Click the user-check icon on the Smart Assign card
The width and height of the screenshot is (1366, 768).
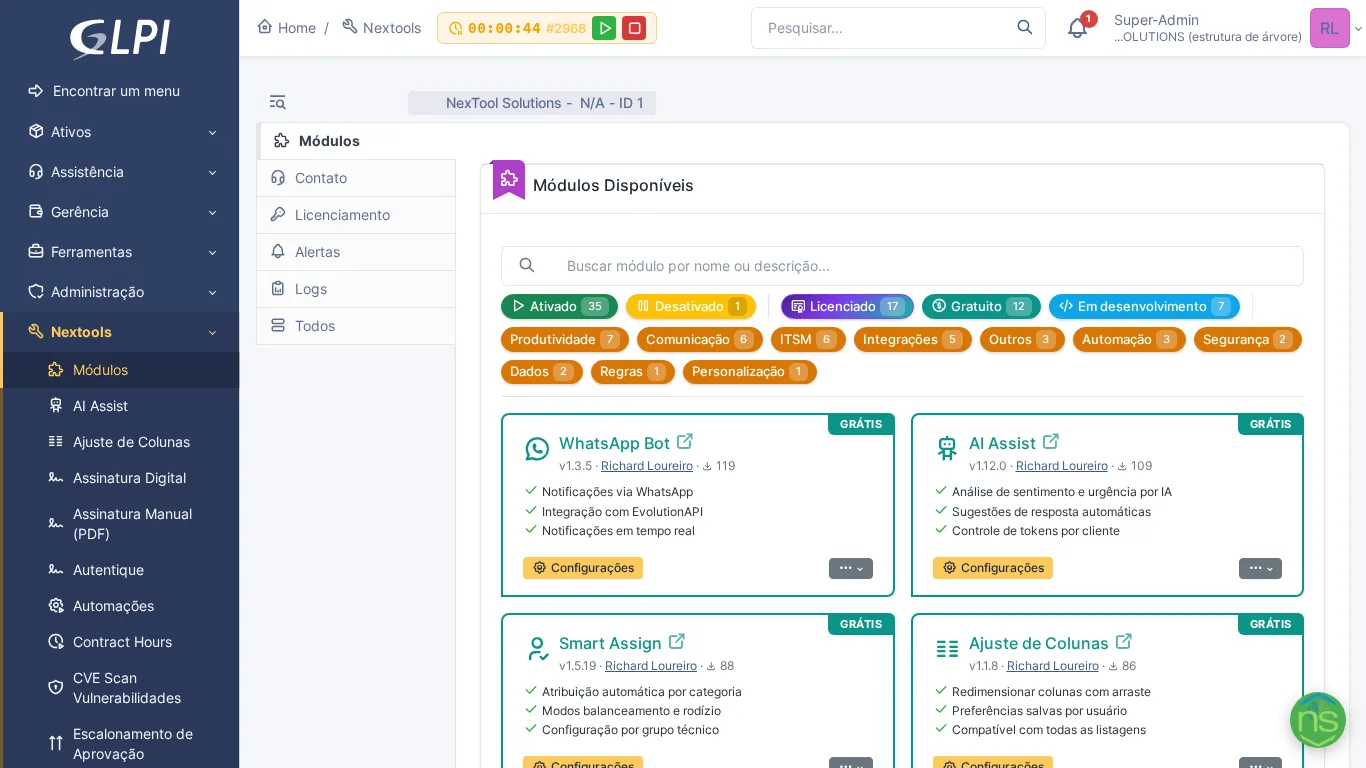537,650
